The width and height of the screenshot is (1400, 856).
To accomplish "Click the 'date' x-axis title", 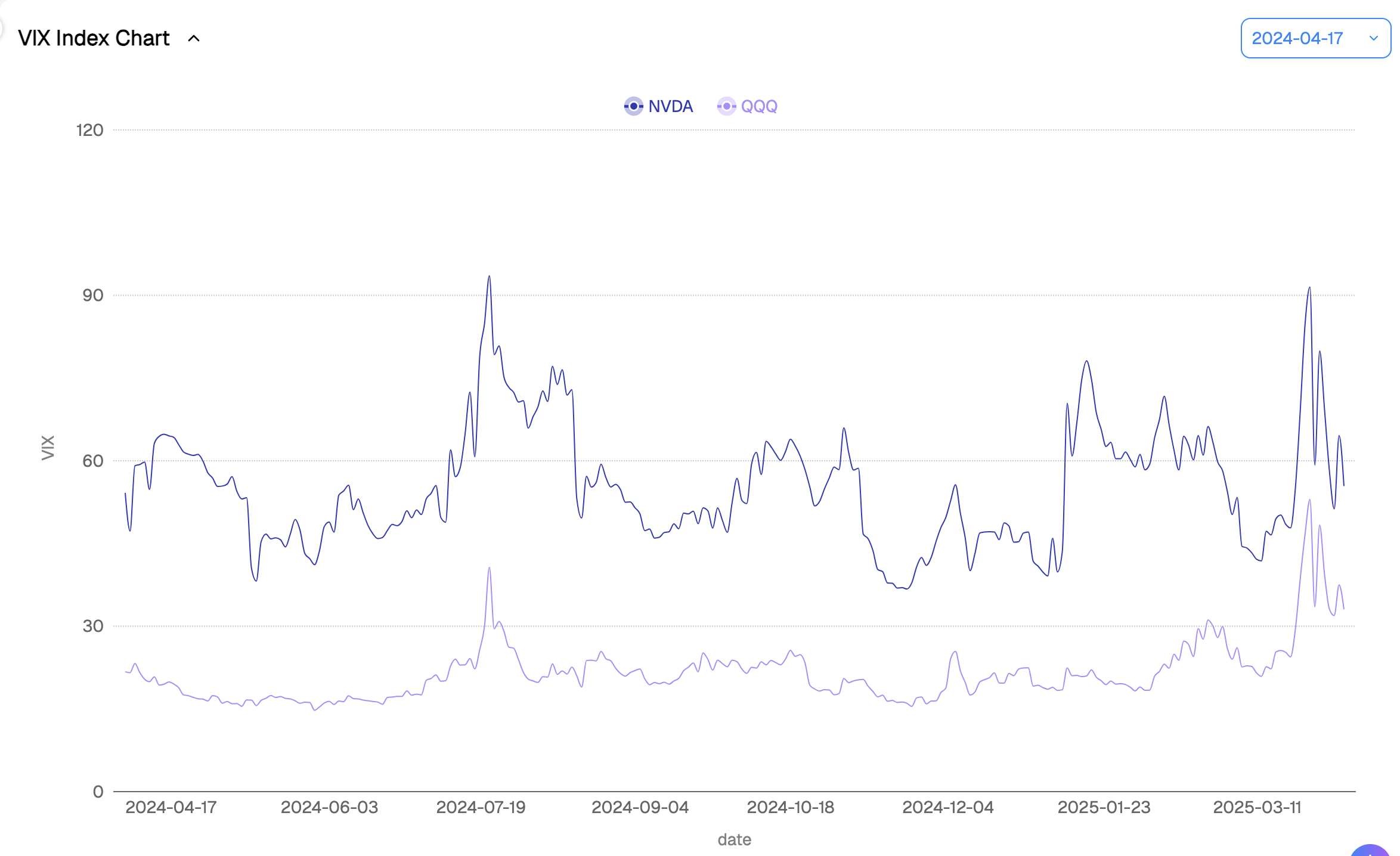I will [734, 839].
